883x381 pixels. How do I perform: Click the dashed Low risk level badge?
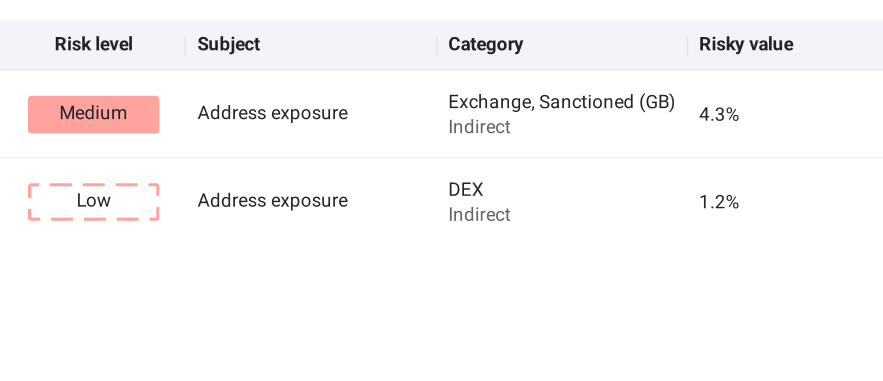click(93, 201)
